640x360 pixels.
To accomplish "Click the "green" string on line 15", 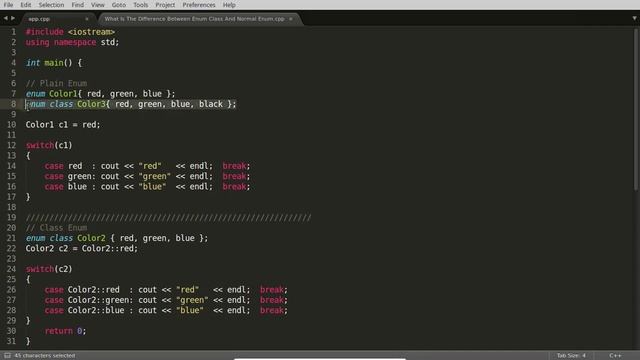I will click(x=155, y=176).
